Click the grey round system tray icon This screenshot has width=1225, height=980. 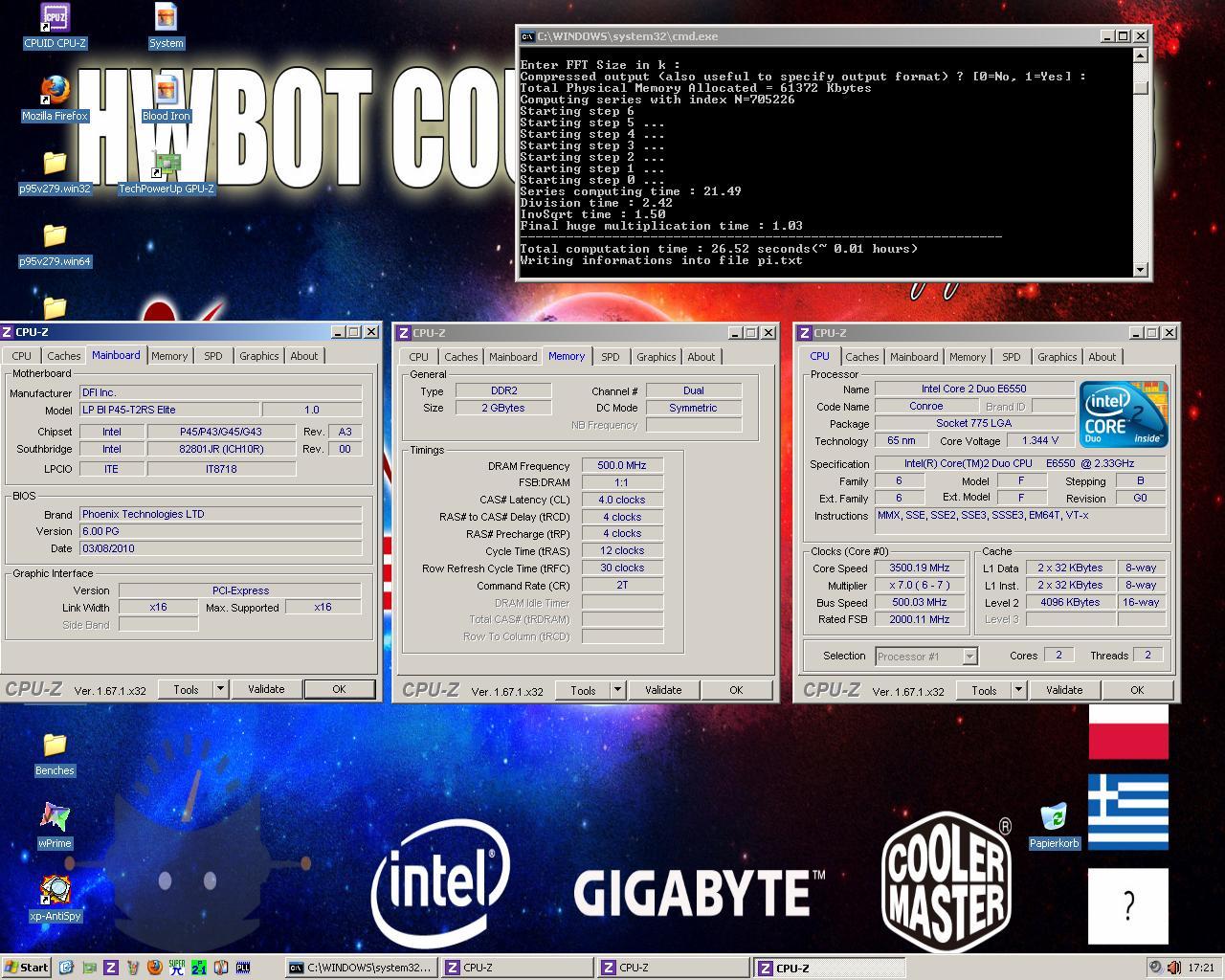(1156, 968)
